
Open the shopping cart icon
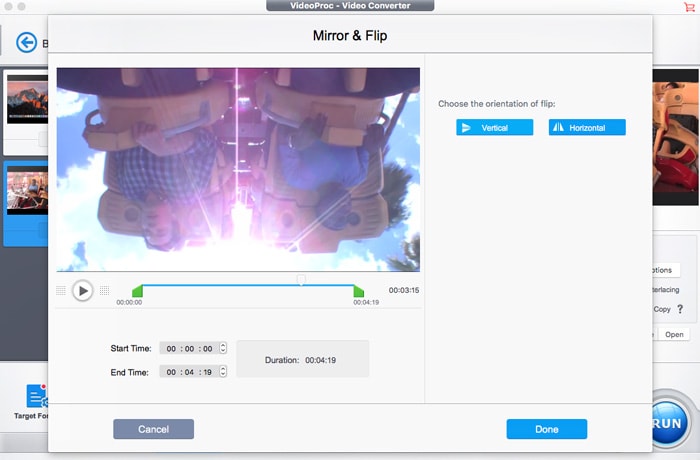coord(689,7)
